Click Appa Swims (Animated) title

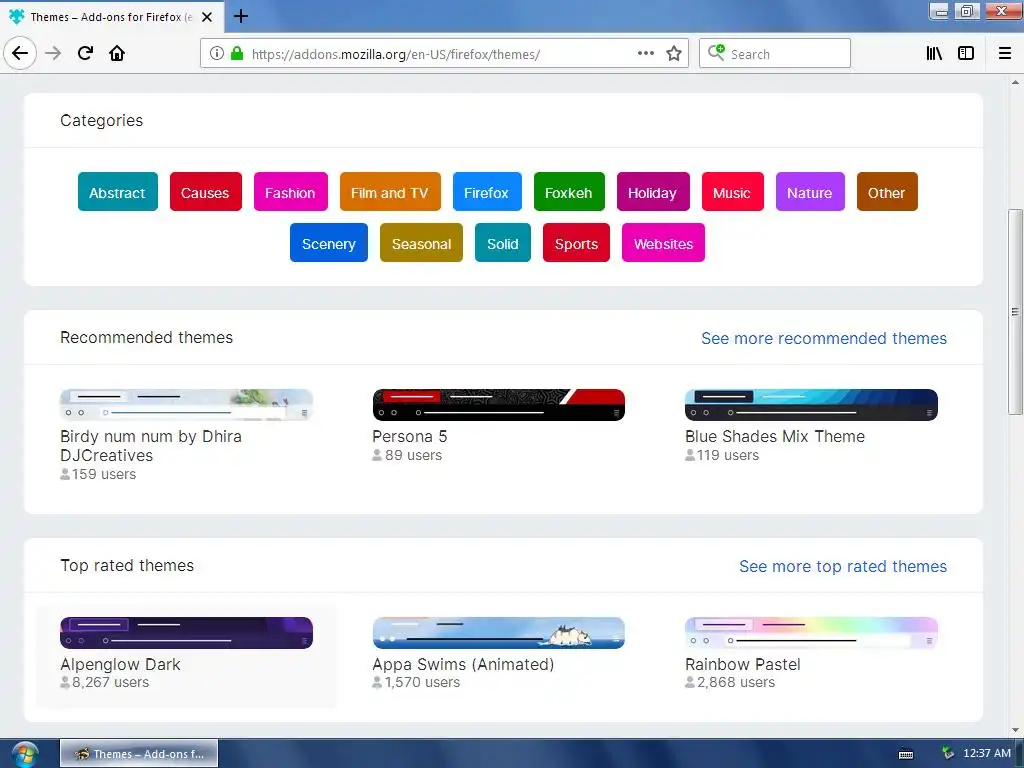point(463,664)
